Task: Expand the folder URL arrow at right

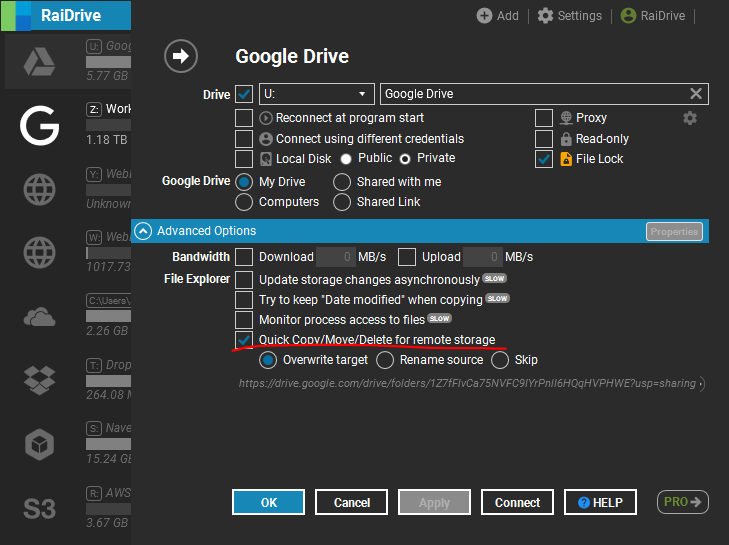Action: (700, 383)
